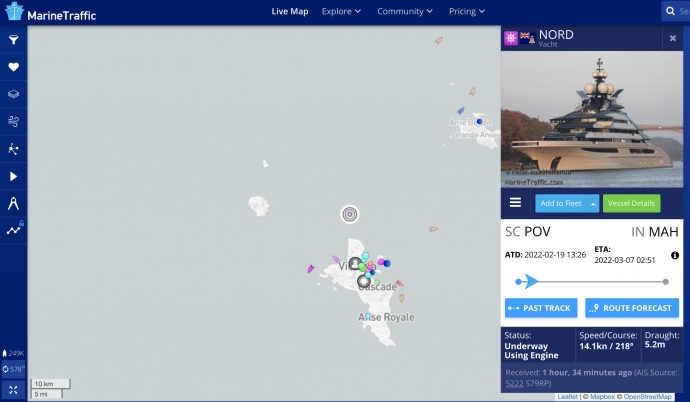Expand the Community dropdown menu
Image resolution: width=690 pixels, height=402 pixels.
(x=405, y=12)
